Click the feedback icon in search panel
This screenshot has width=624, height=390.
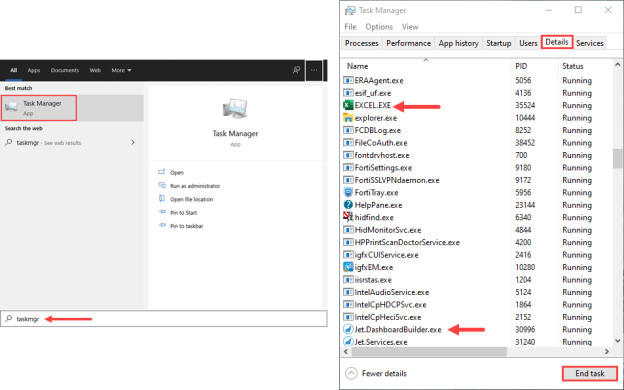(296, 70)
